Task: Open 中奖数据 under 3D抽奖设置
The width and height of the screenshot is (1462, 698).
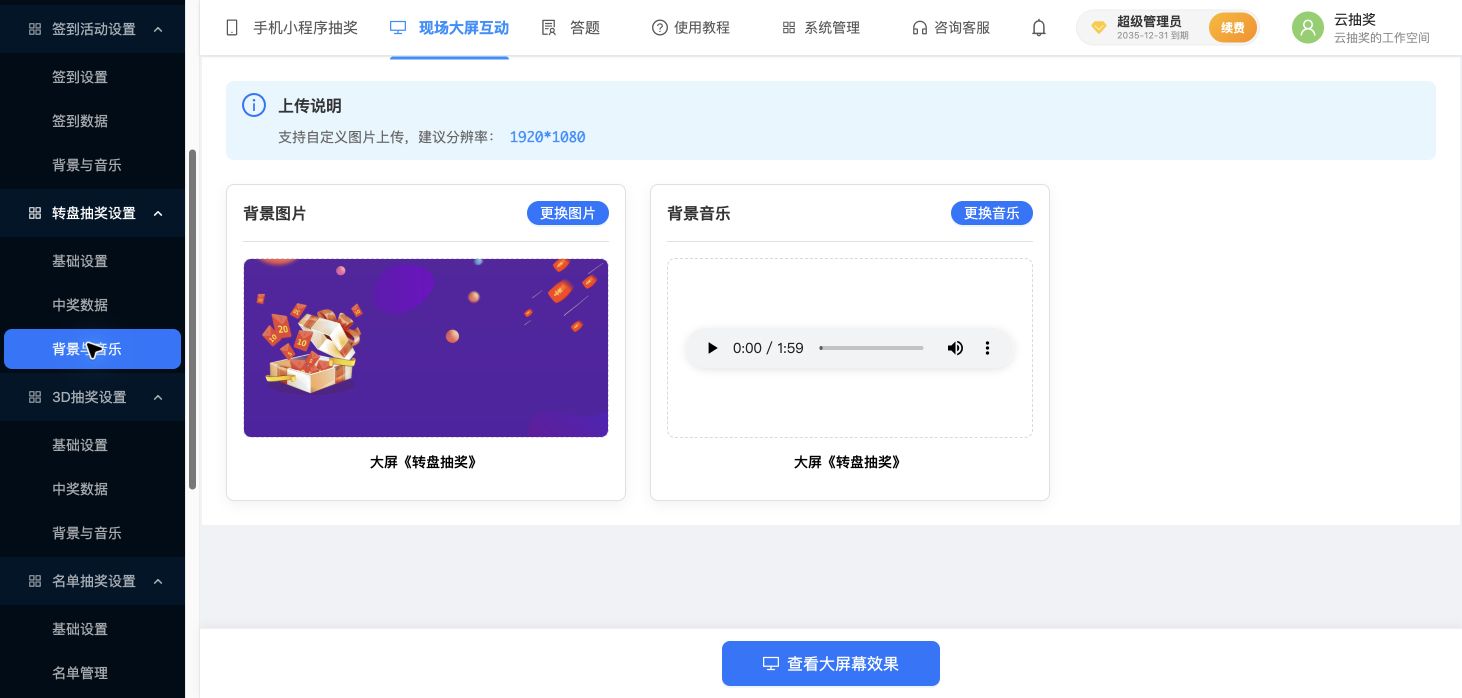Action: pyautogui.click(x=80, y=489)
